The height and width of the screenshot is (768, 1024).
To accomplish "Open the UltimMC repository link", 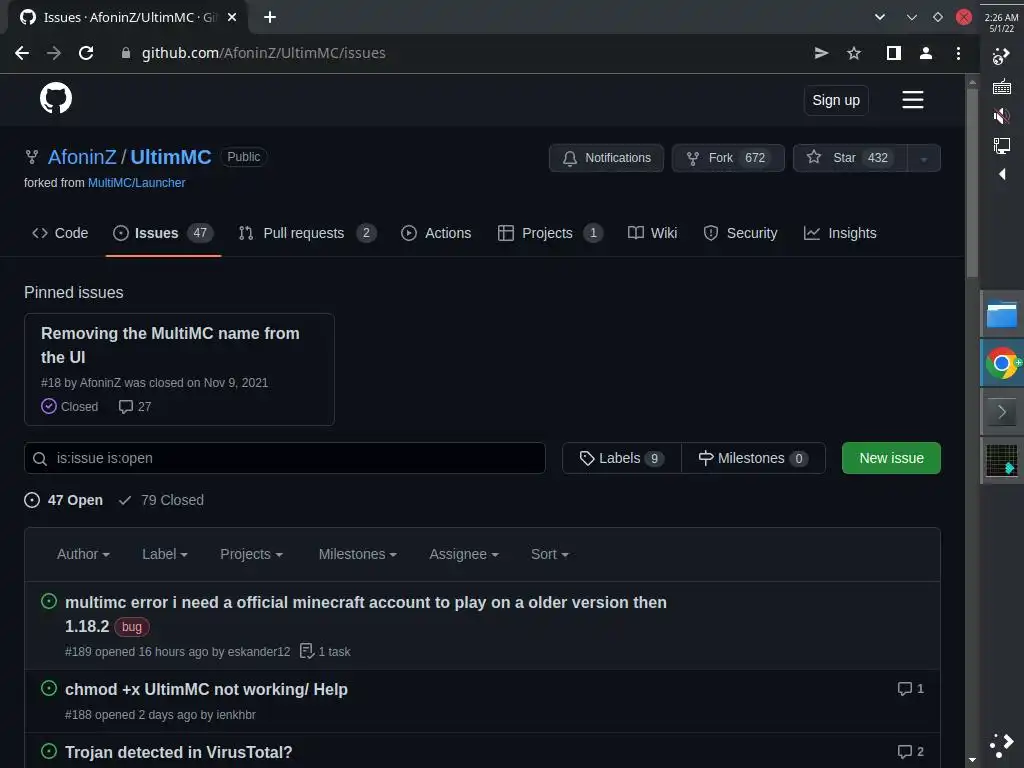I will [x=170, y=157].
